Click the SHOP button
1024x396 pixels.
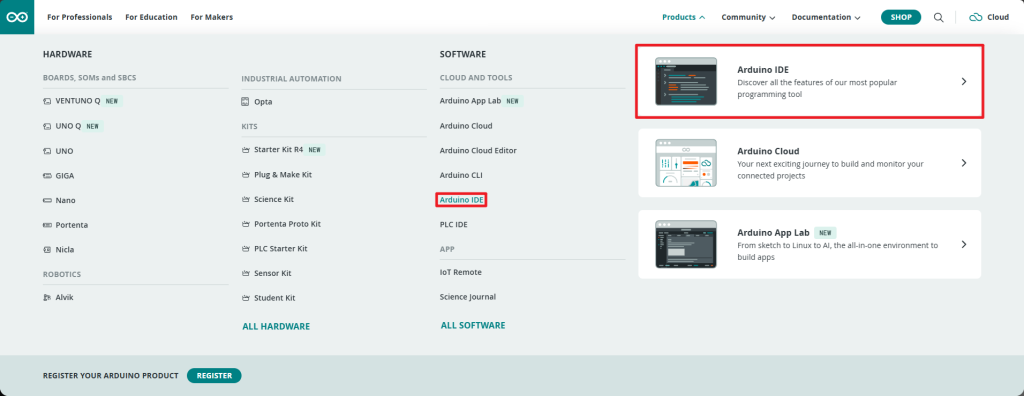[901, 18]
